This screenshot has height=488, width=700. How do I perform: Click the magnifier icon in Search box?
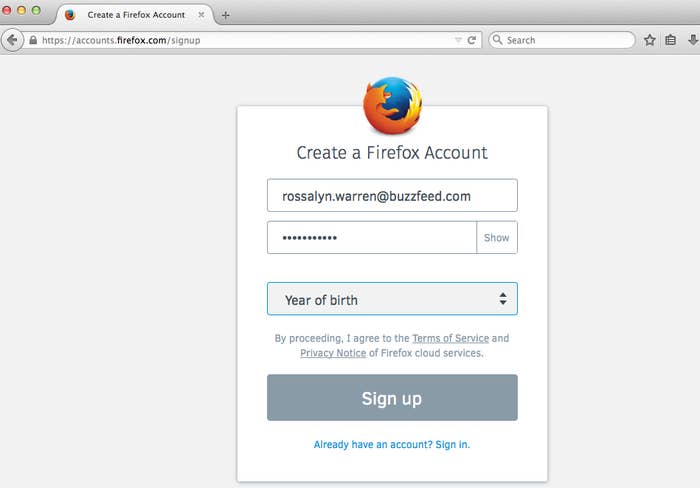point(497,40)
